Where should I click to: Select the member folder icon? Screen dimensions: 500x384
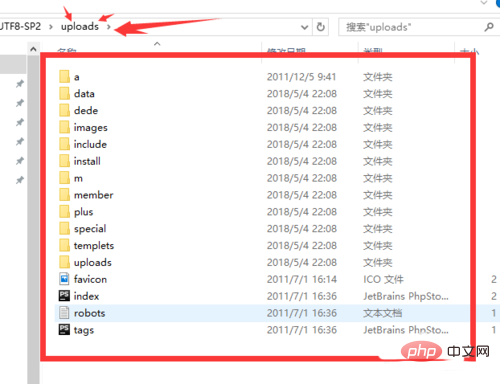coord(64,194)
